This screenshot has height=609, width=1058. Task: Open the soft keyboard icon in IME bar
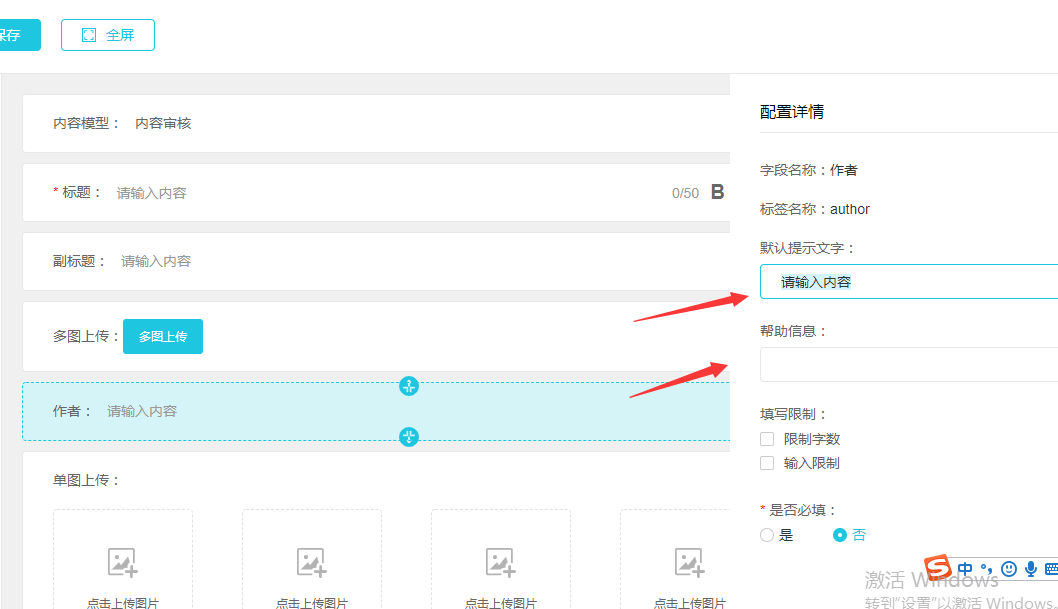[1051, 569]
